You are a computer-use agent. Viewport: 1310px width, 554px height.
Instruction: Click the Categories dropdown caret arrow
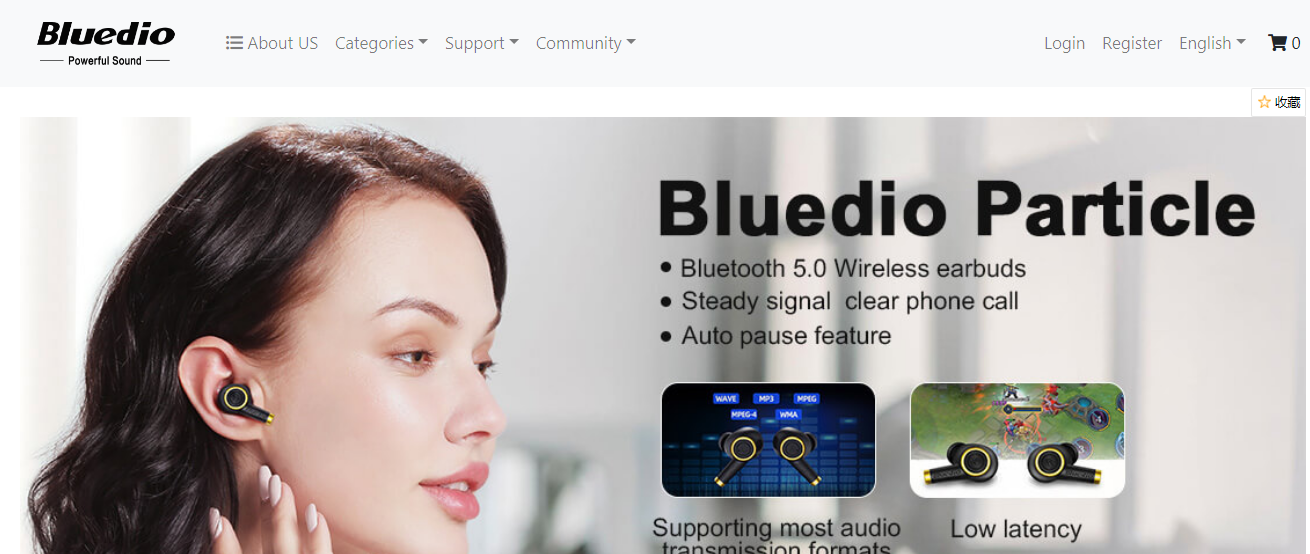click(423, 43)
